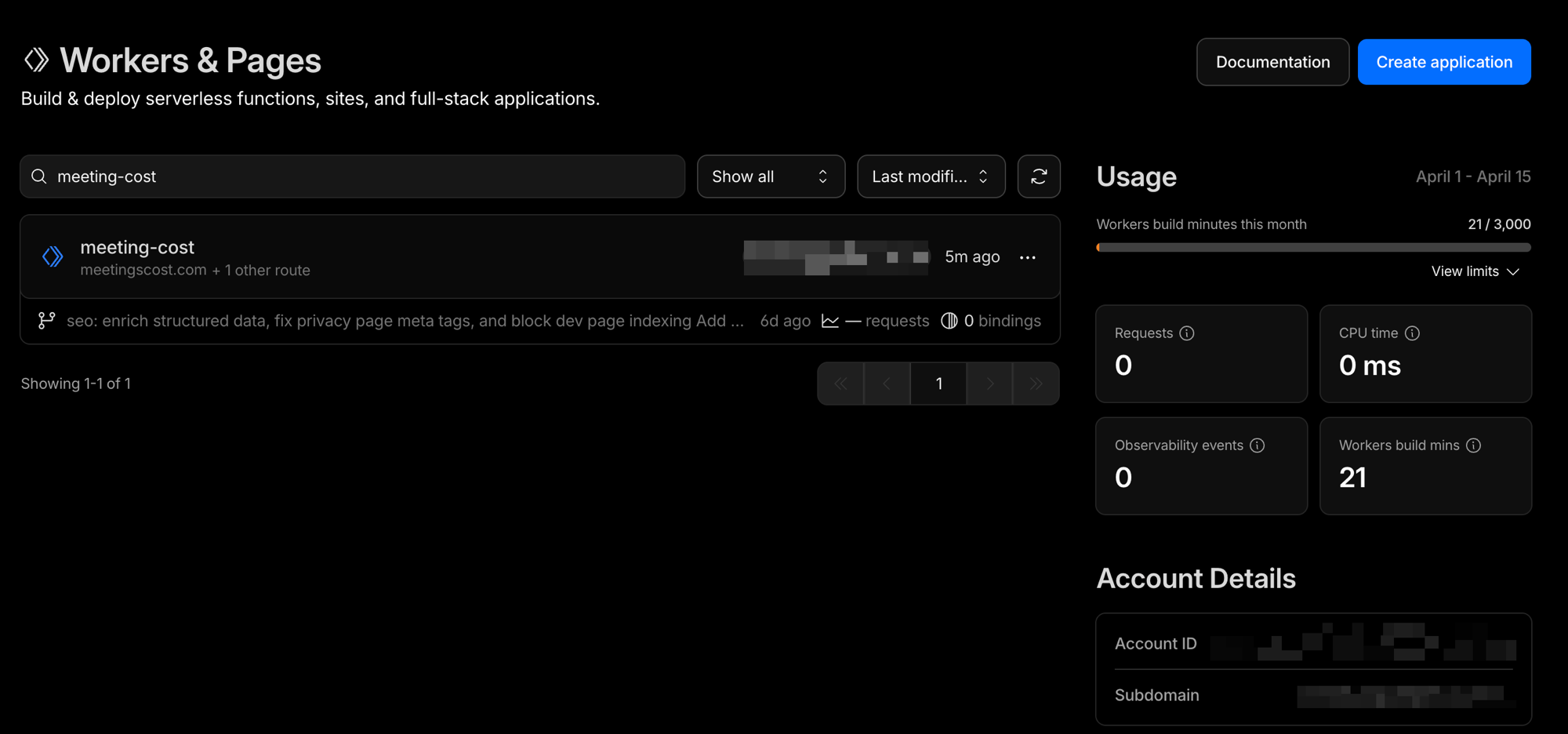Image resolution: width=1568 pixels, height=734 pixels.
Task: Click the CPU time info icon
Action: click(x=1413, y=332)
